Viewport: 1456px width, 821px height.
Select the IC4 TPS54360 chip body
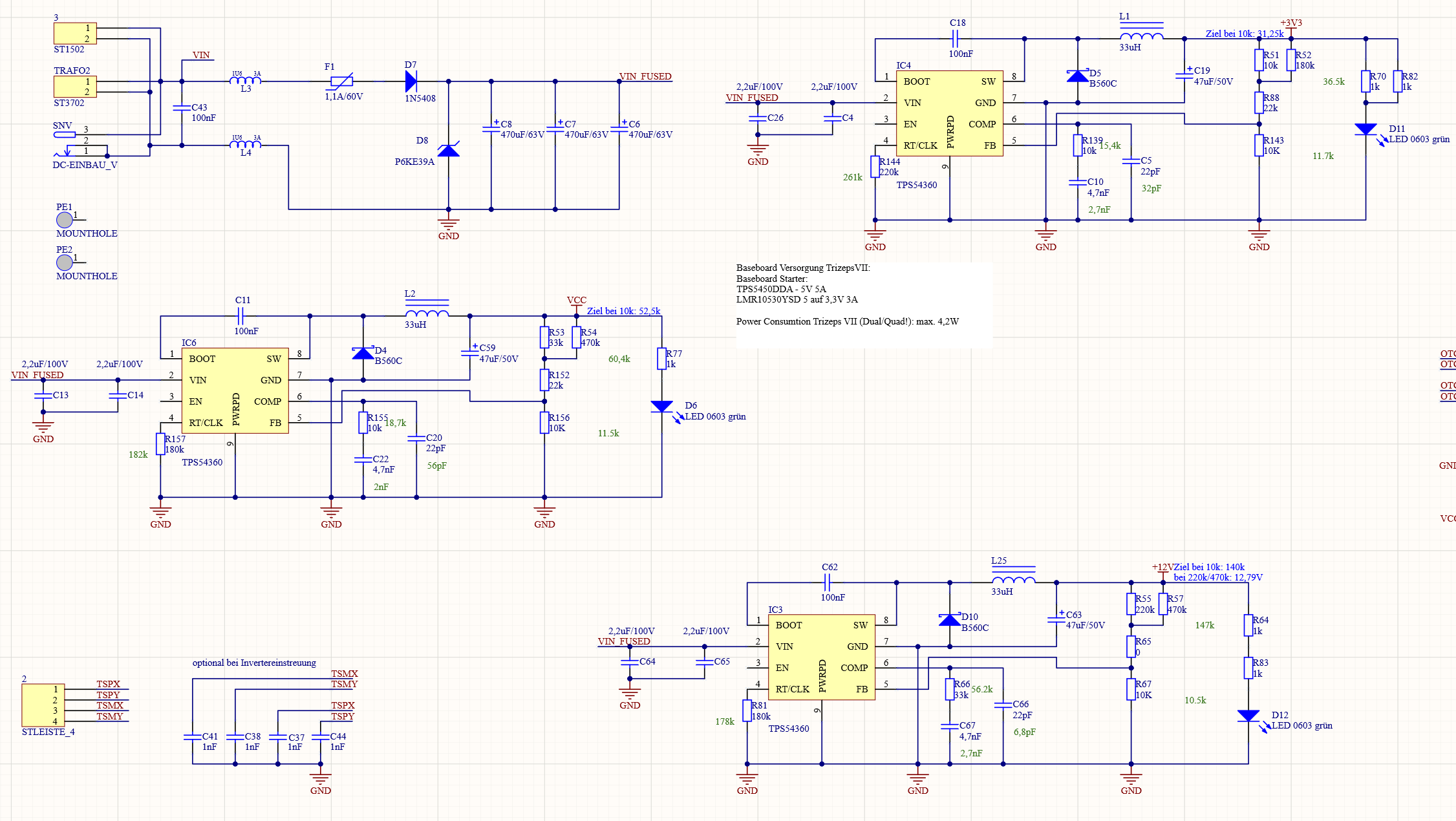(x=949, y=113)
